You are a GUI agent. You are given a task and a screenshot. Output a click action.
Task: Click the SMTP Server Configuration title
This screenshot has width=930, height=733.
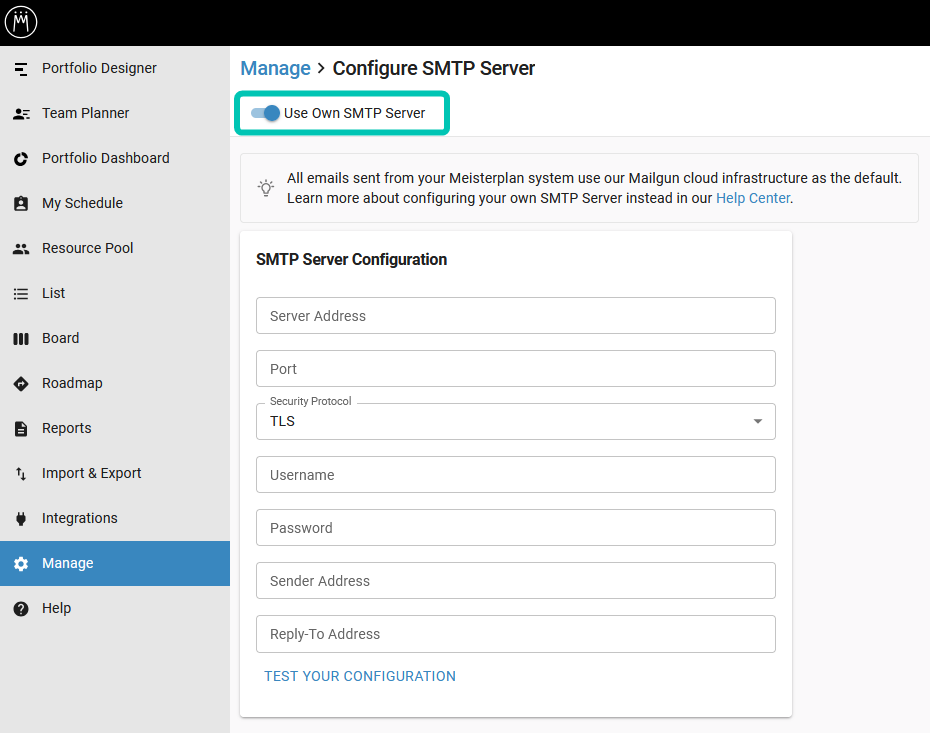click(x=352, y=260)
